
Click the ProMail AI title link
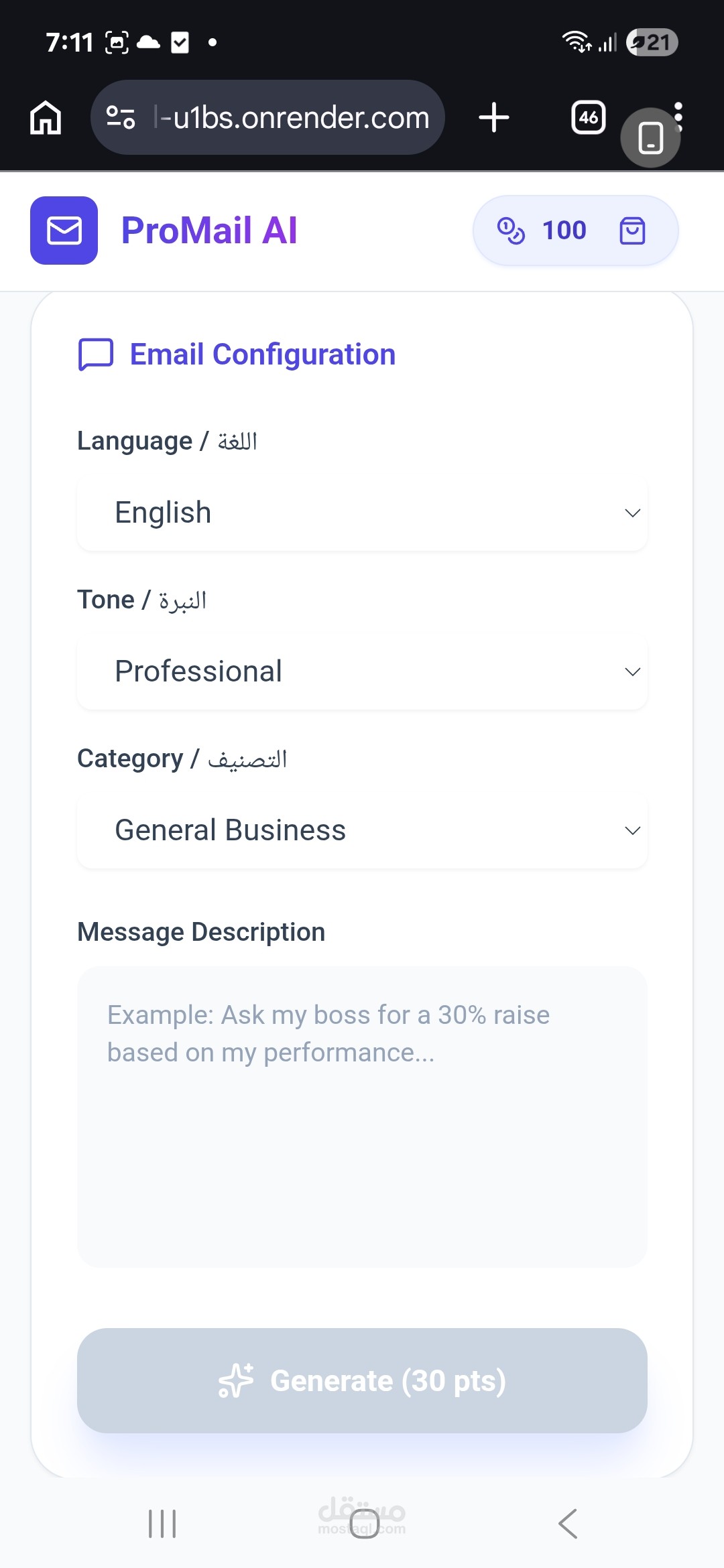click(209, 231)
